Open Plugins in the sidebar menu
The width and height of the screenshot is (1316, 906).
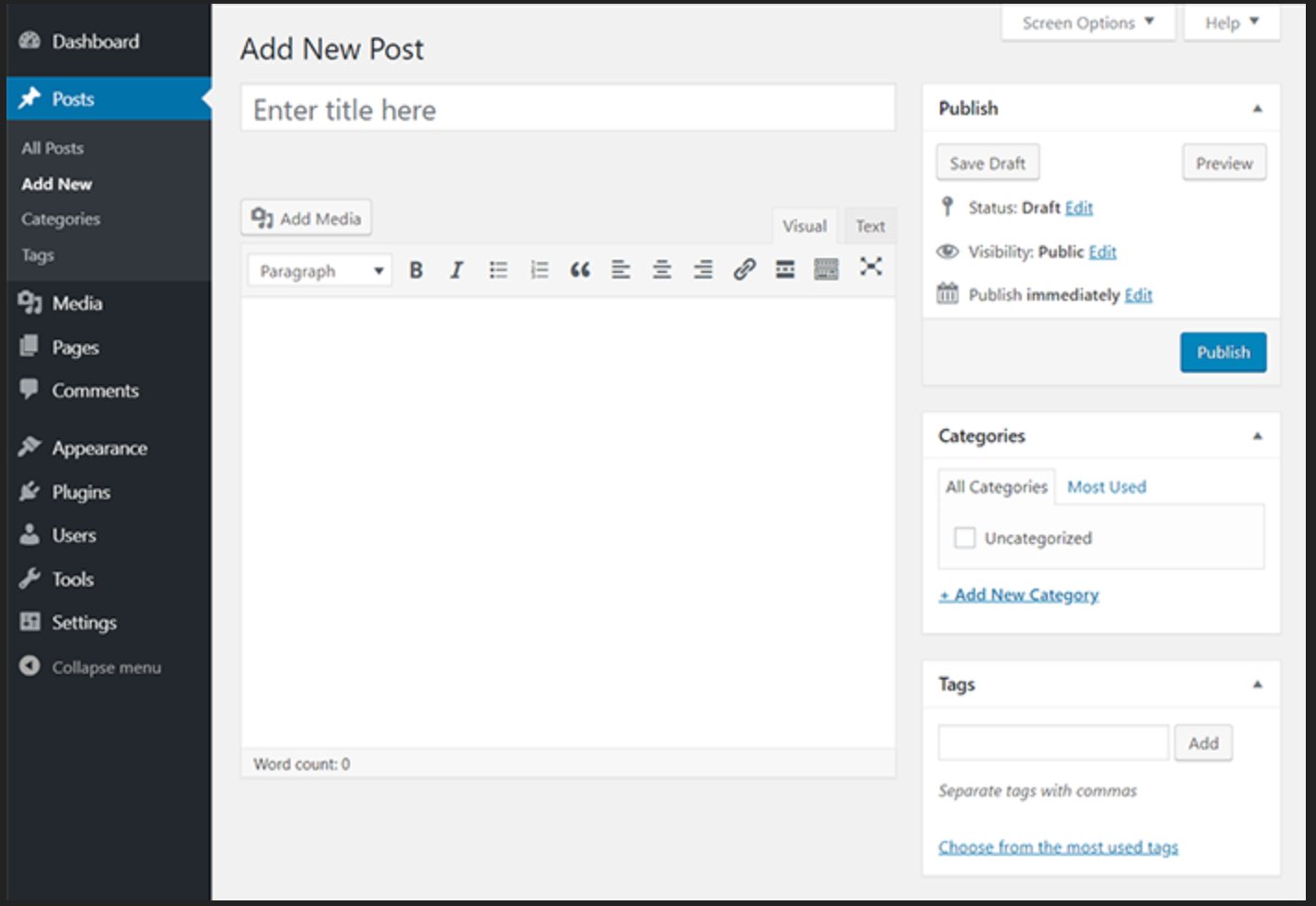81,492
